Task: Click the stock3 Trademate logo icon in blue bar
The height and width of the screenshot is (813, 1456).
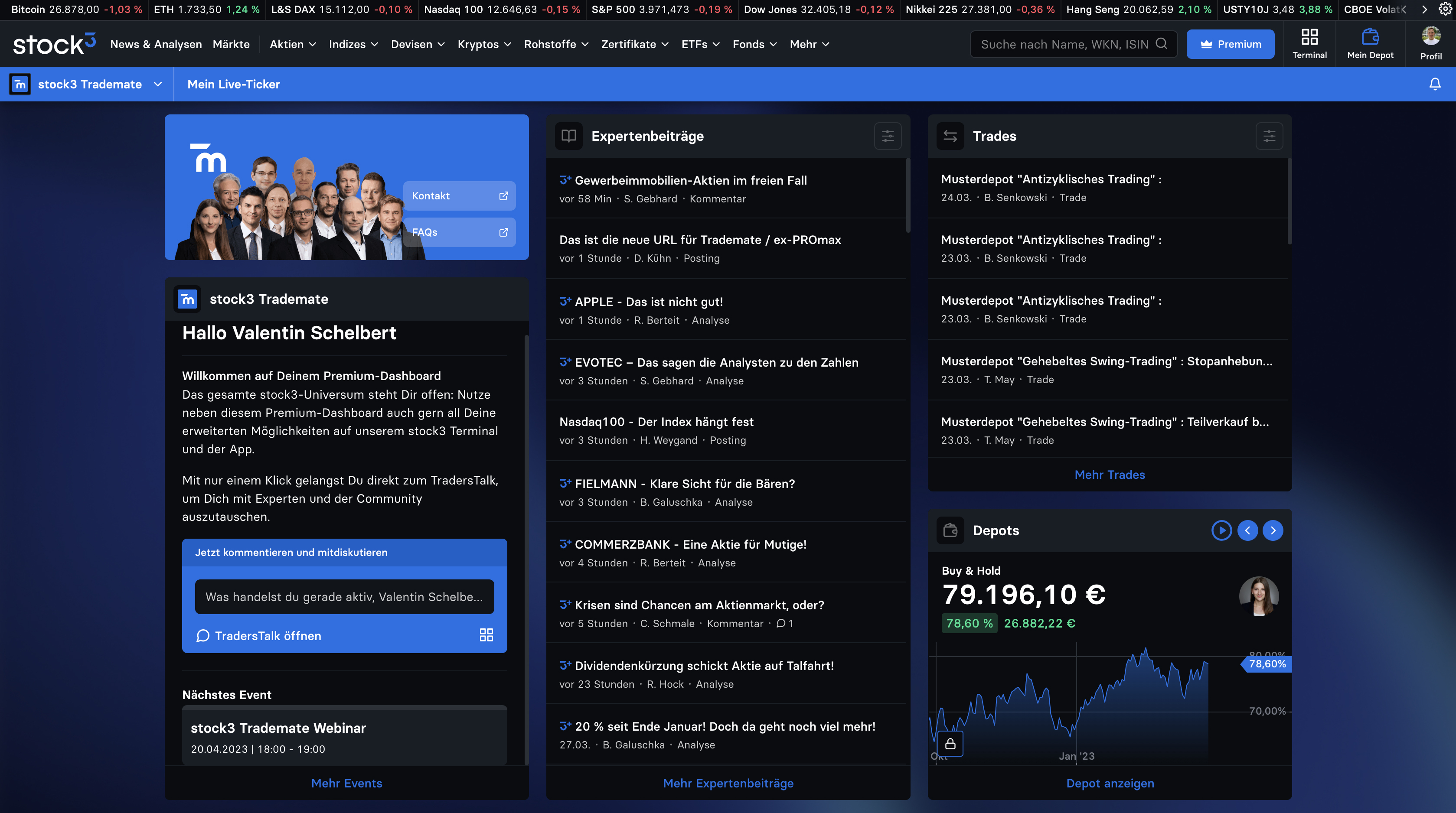Action: pyautogui.click(x=20, y=84)
